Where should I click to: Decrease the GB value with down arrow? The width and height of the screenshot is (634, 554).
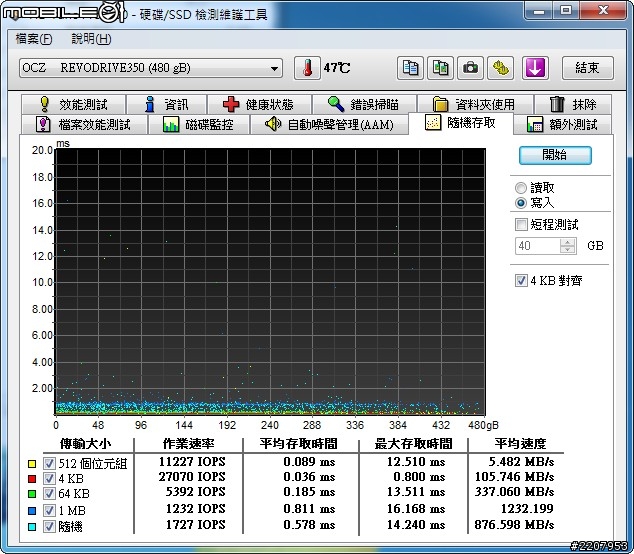point(568,250)
